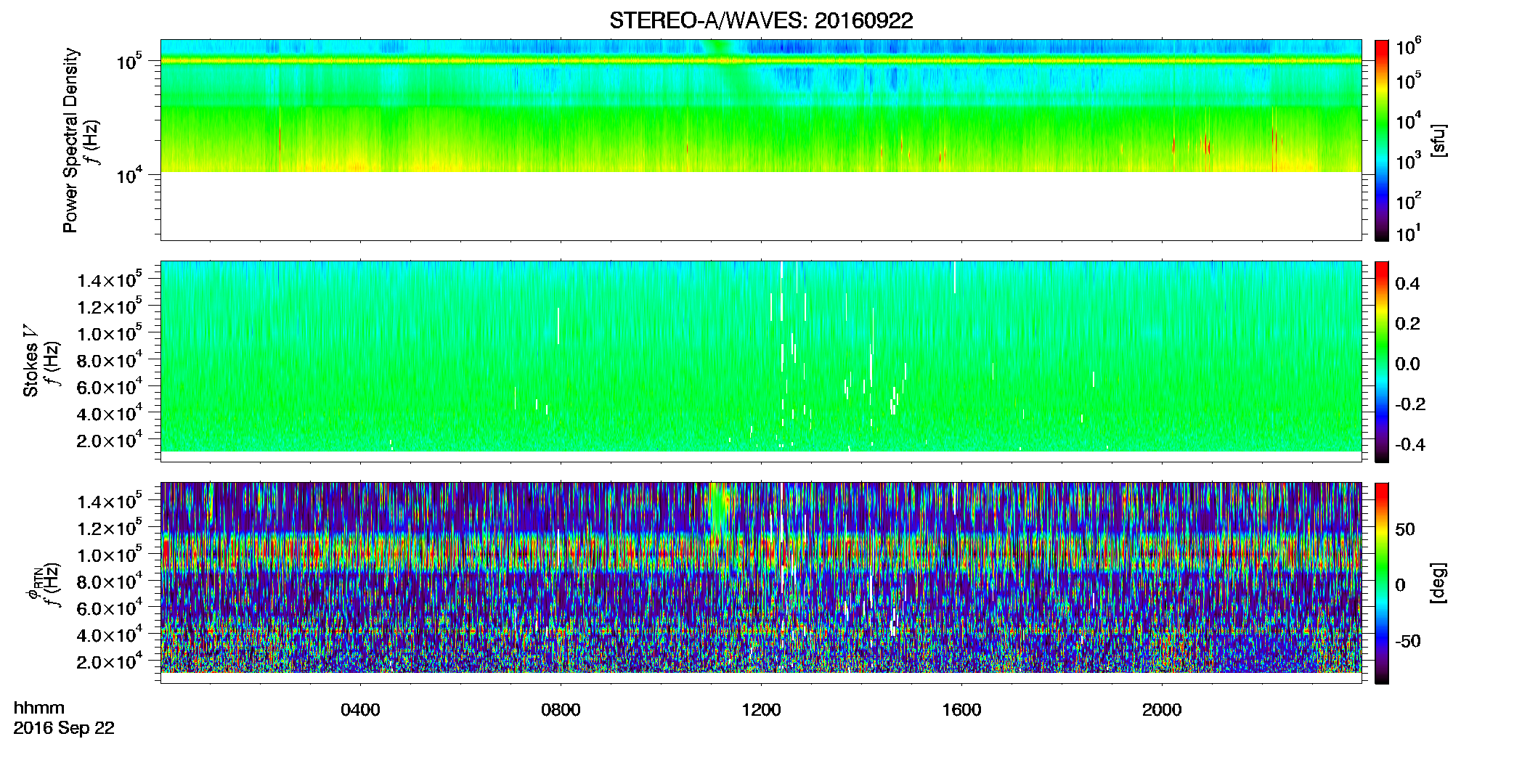Image resolution: width=1522 pixels, height=784 pixels.
Task: Click the phi RTN degrees color bar
Action: coord(1382,583)
